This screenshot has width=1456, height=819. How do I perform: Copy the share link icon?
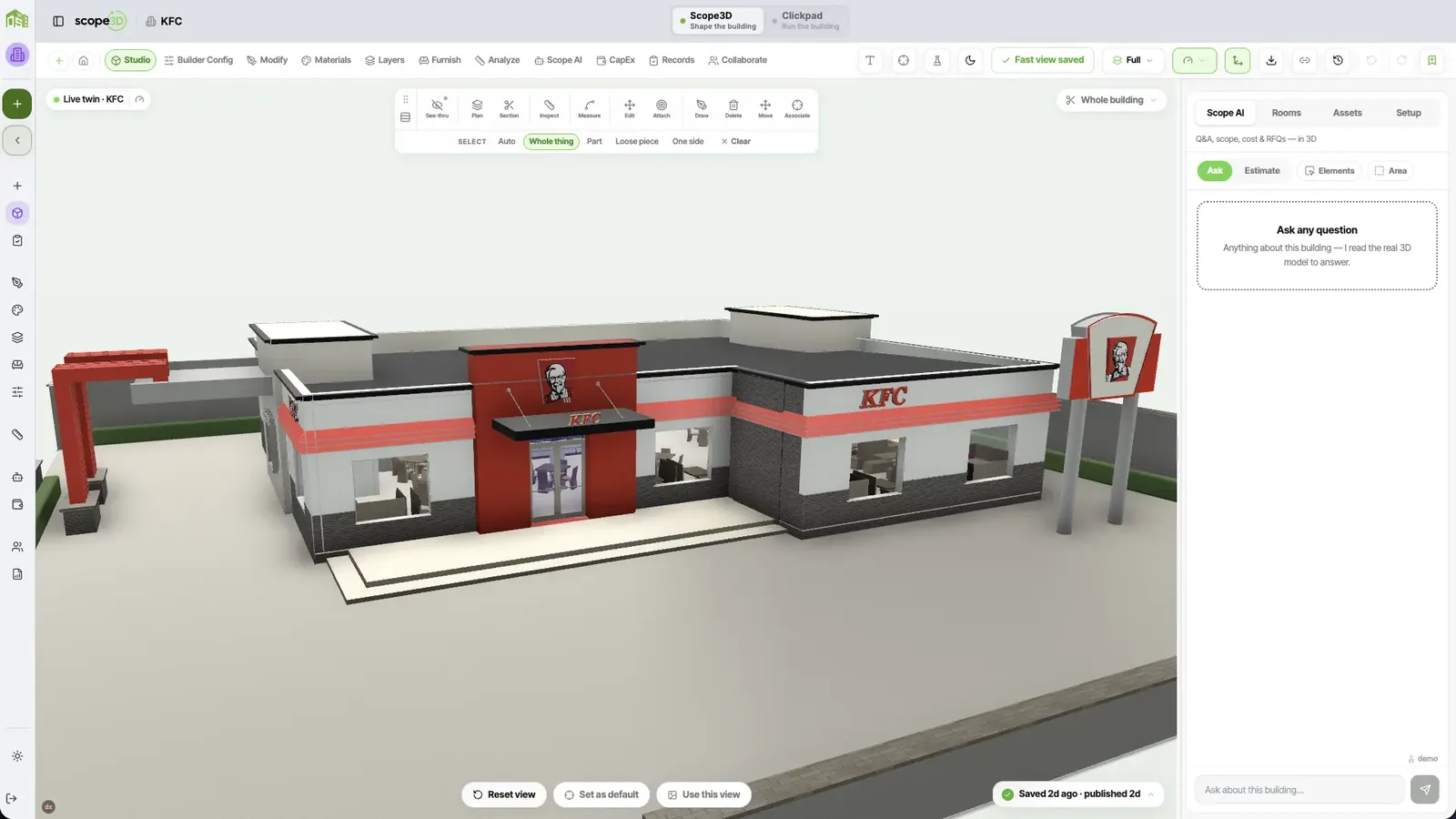tap(1305, 60)
